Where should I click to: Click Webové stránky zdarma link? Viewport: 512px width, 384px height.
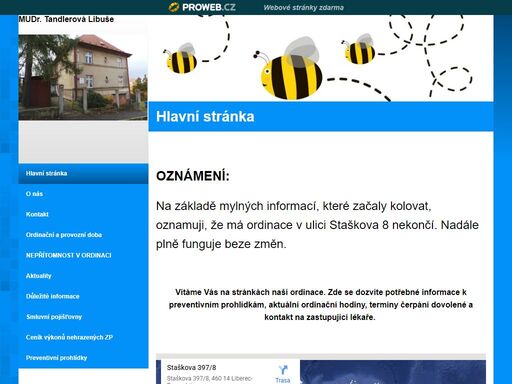pos(303,8)
